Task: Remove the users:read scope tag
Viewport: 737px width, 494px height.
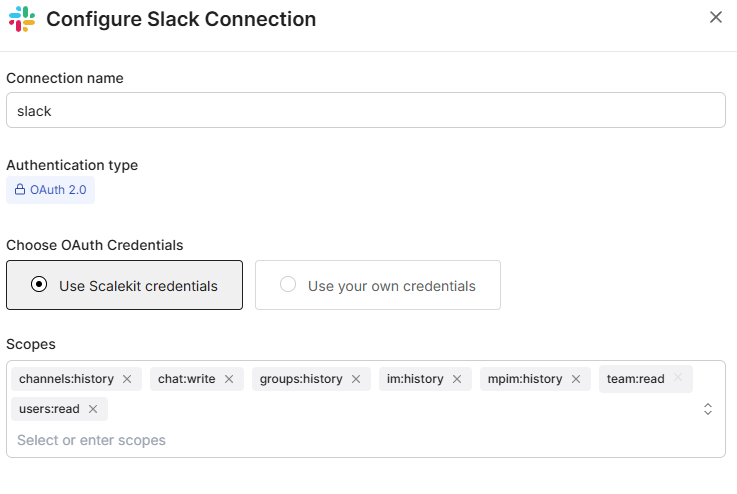Action: pyautogui.click(x=93, y=409)
